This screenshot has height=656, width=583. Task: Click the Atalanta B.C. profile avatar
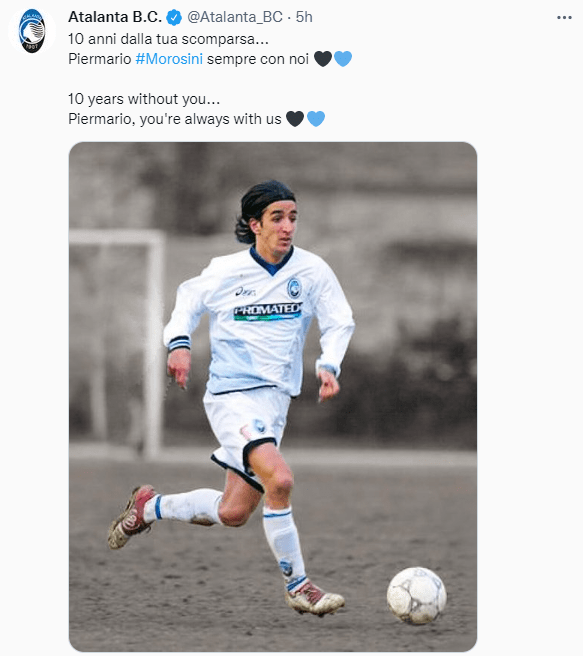[x=32, y=31]
